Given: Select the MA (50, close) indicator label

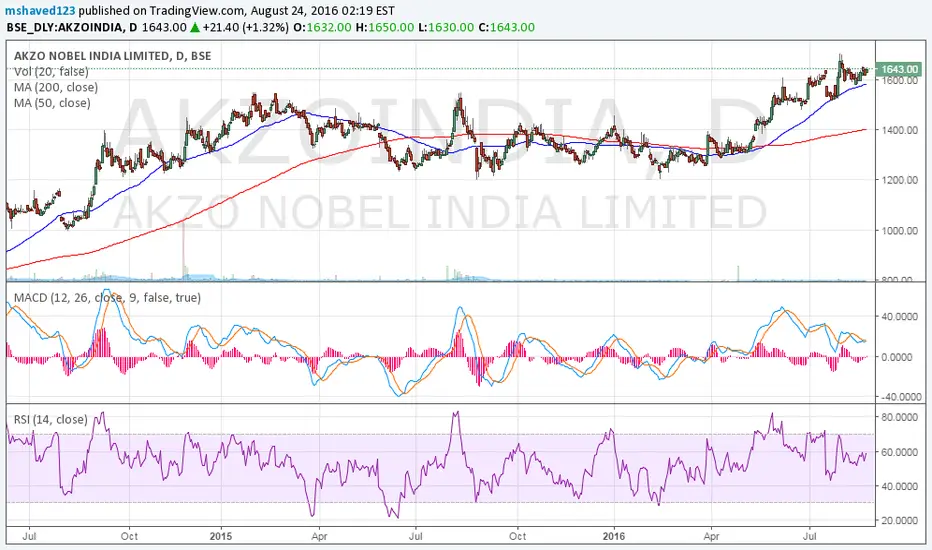Looking at the screenshot, I should point(52,103).
